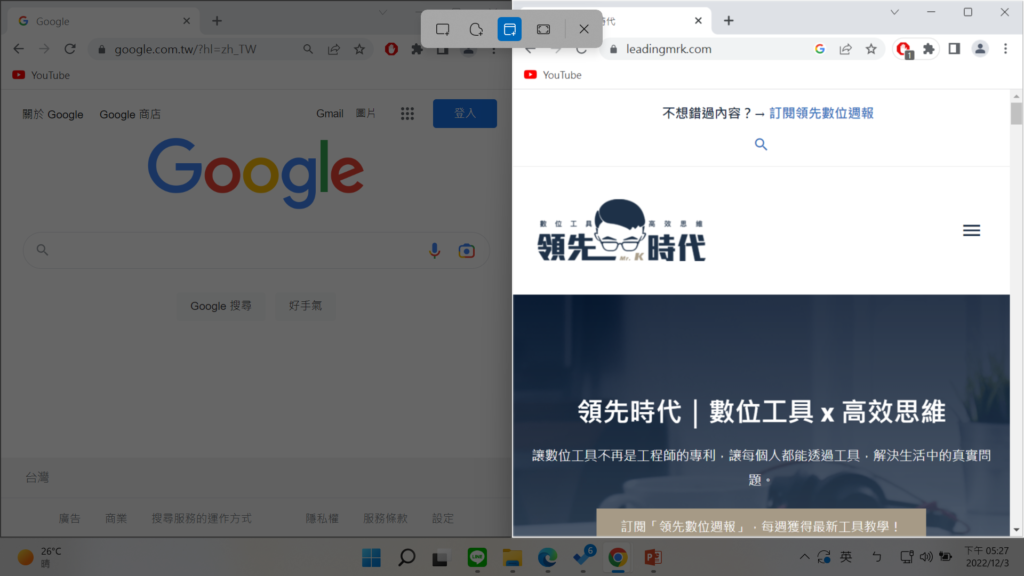This screenshot has height=576, width=1024.
Task: Open Windows Start menu
Action: coord(372,558)
